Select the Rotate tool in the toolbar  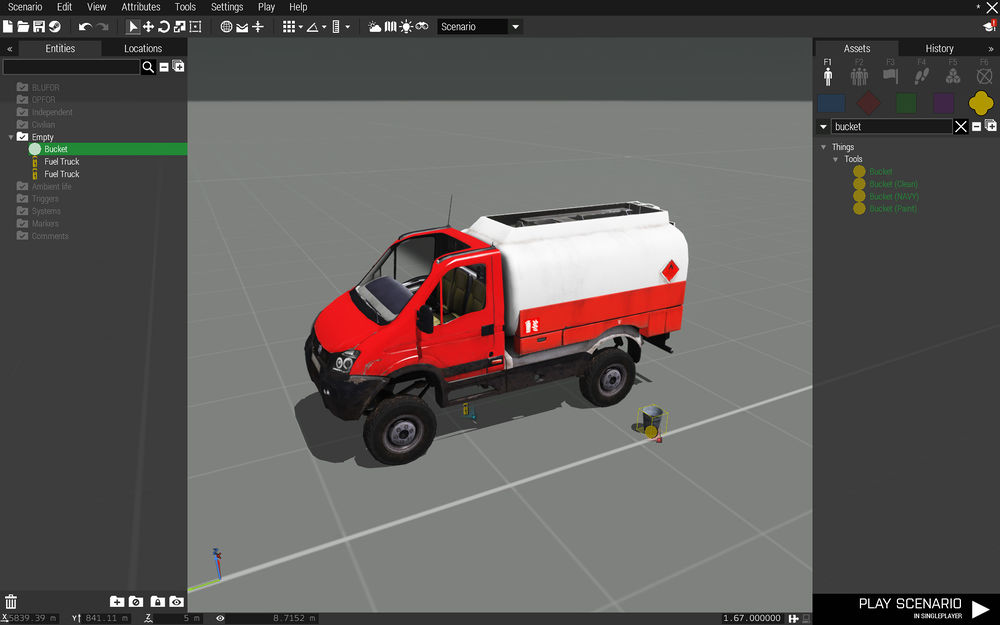coord(163,26)
